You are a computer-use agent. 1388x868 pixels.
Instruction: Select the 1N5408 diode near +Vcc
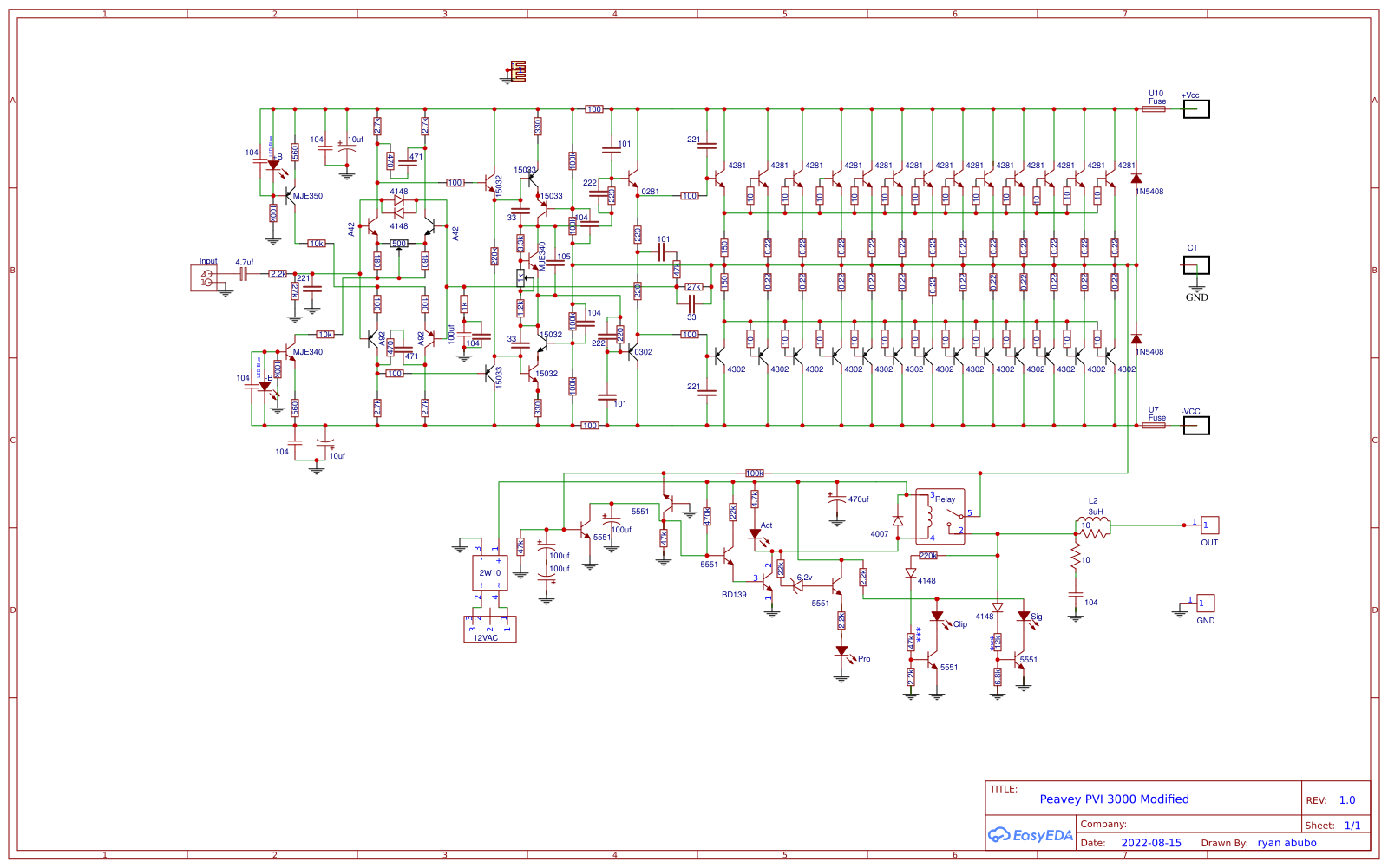1135,177
